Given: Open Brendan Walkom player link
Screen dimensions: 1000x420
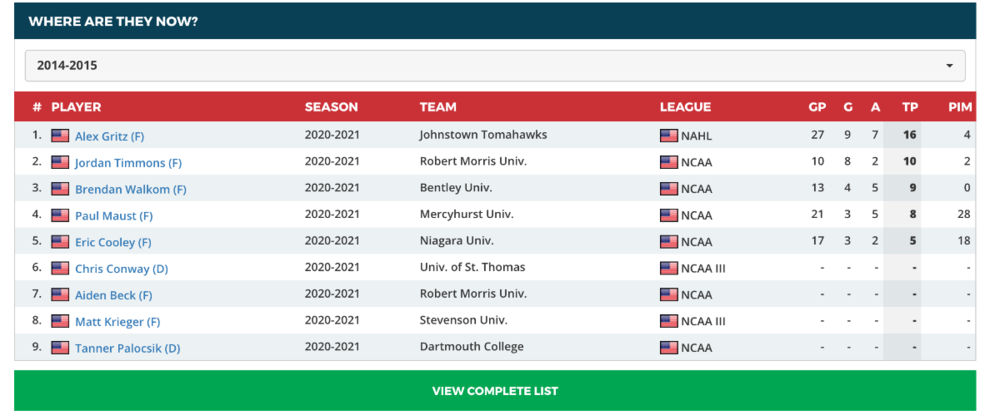Looking at the screenshot, I should [x=131, y=189].
